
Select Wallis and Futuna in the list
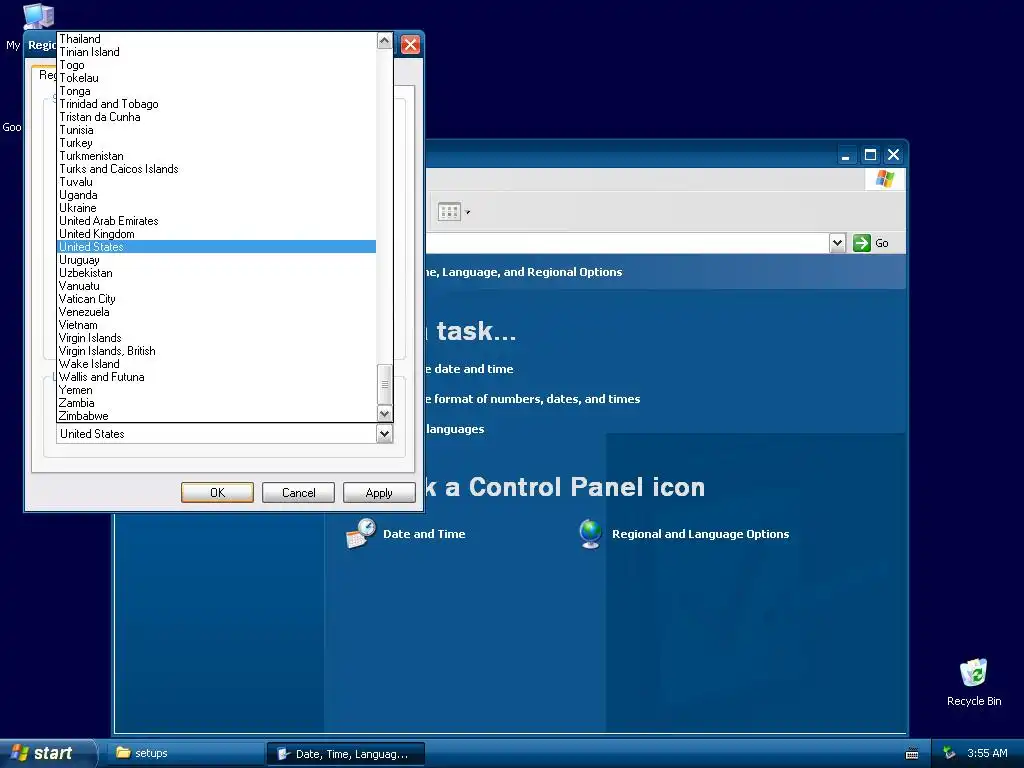point(216,377)
